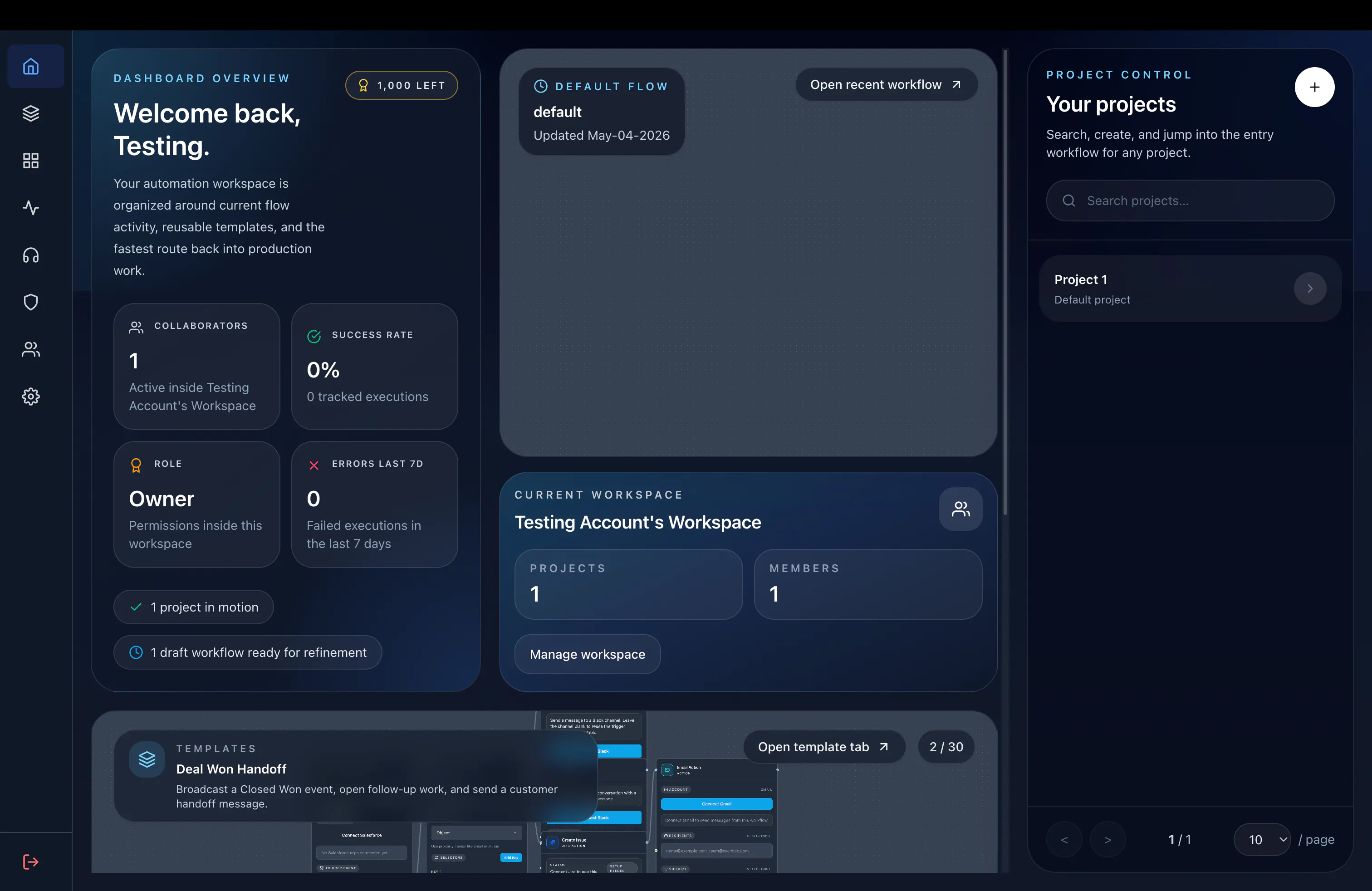
Task: Click the logout icon in sidebar
Action: coord(30,862)
